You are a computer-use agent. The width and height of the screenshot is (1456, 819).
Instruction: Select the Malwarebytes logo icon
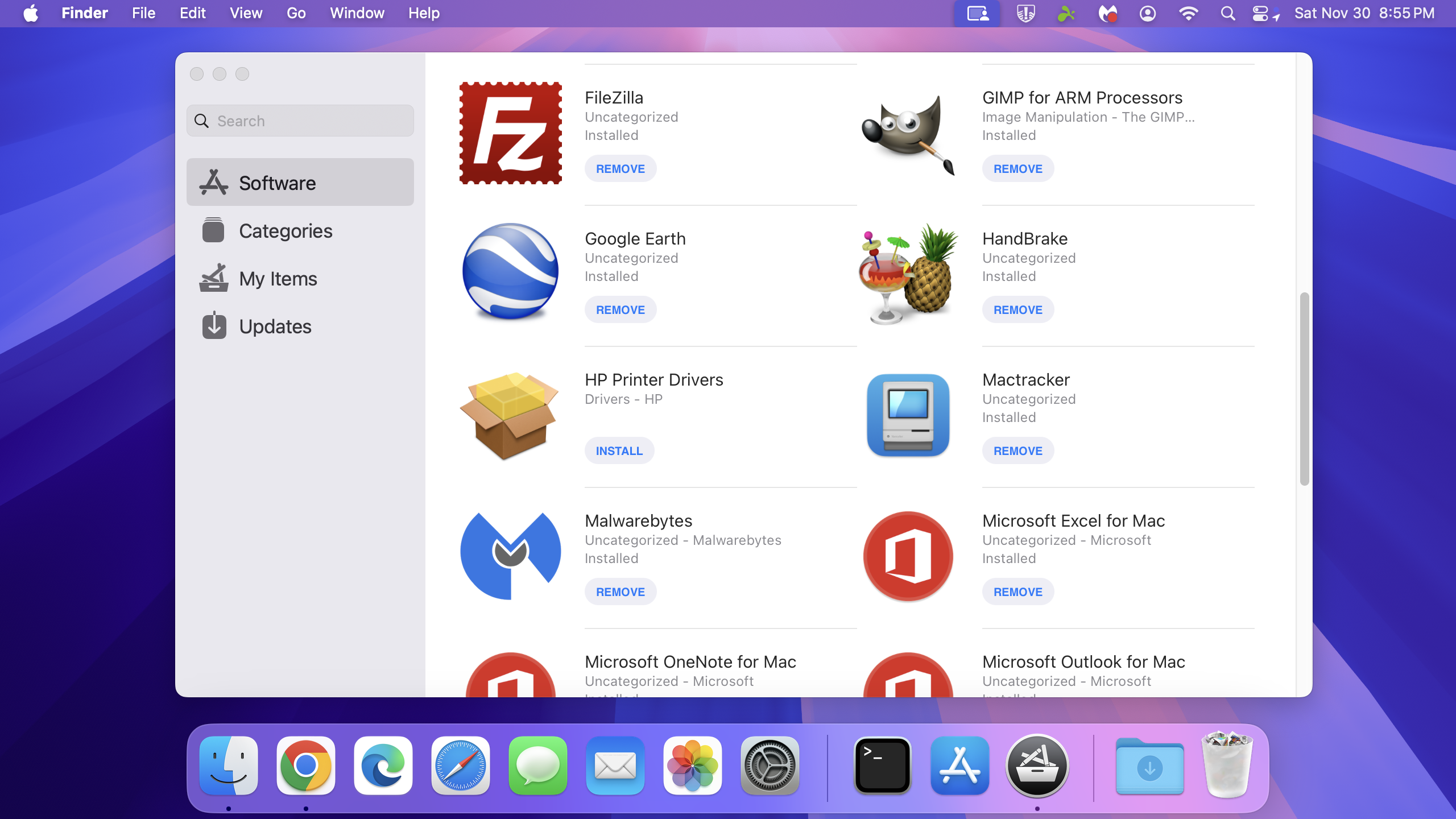pos(510,556)
